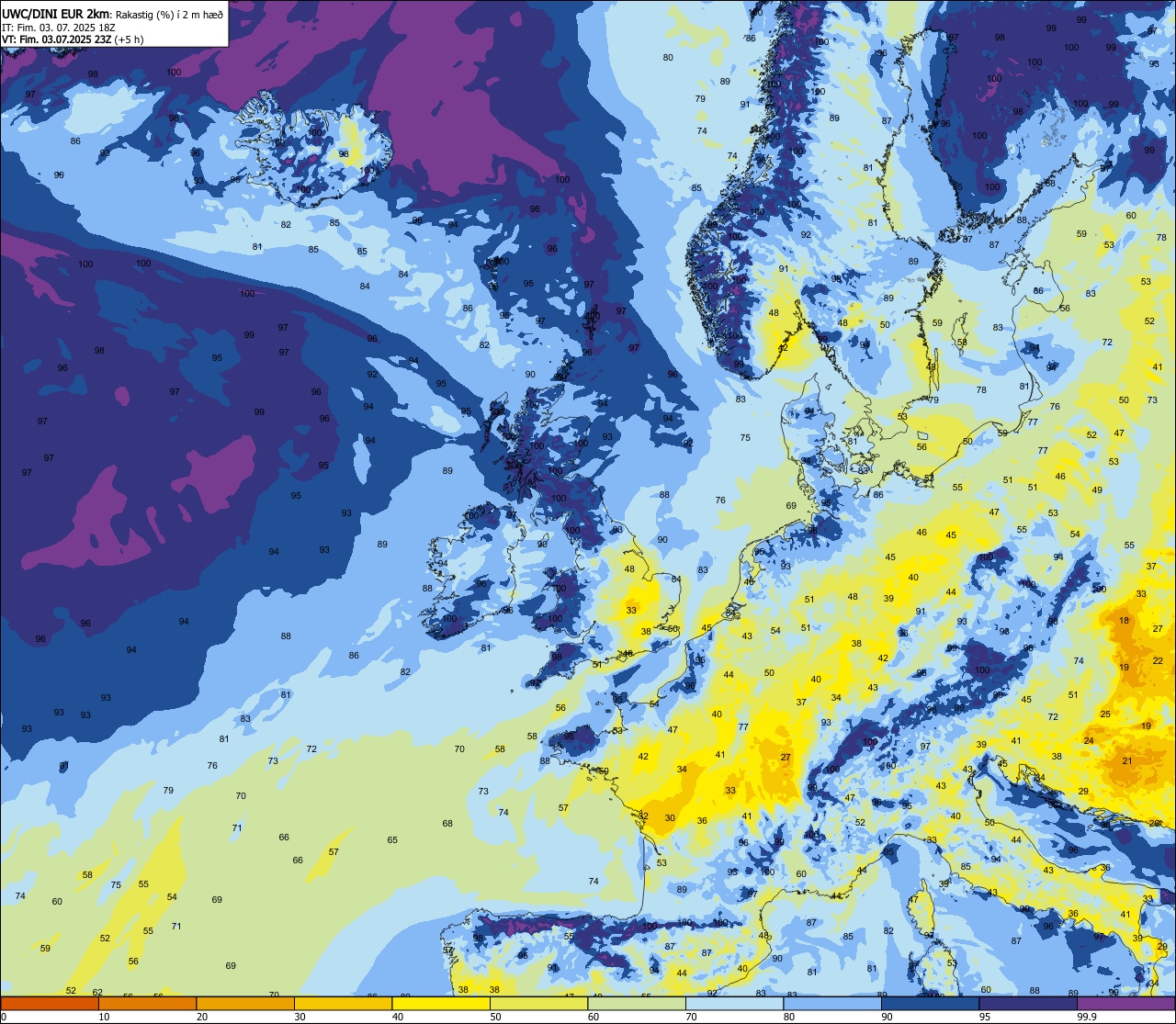Click the title 'UWC/DINI EUR 2km'

point(56,13)
